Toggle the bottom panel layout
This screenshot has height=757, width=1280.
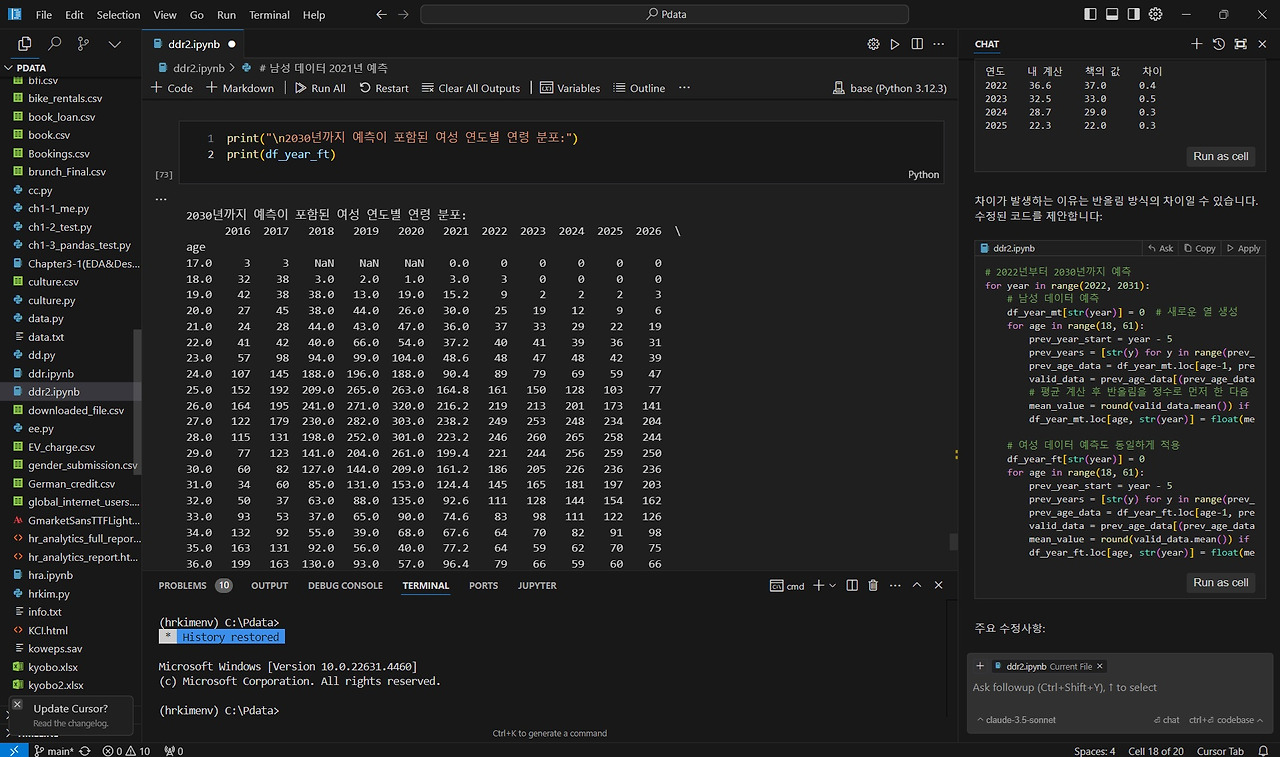(x=1111, y=14)
